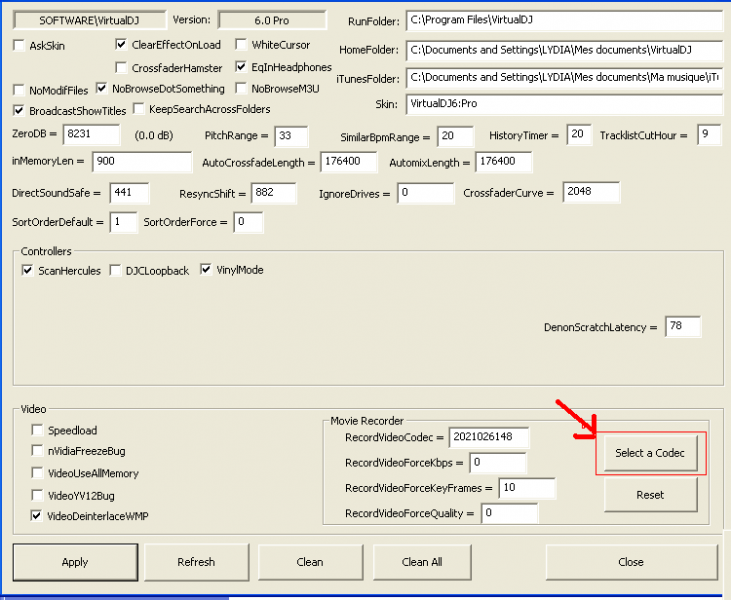Click the CrossfaderCurve input box
Screen dimensions: 731x600
591,192
